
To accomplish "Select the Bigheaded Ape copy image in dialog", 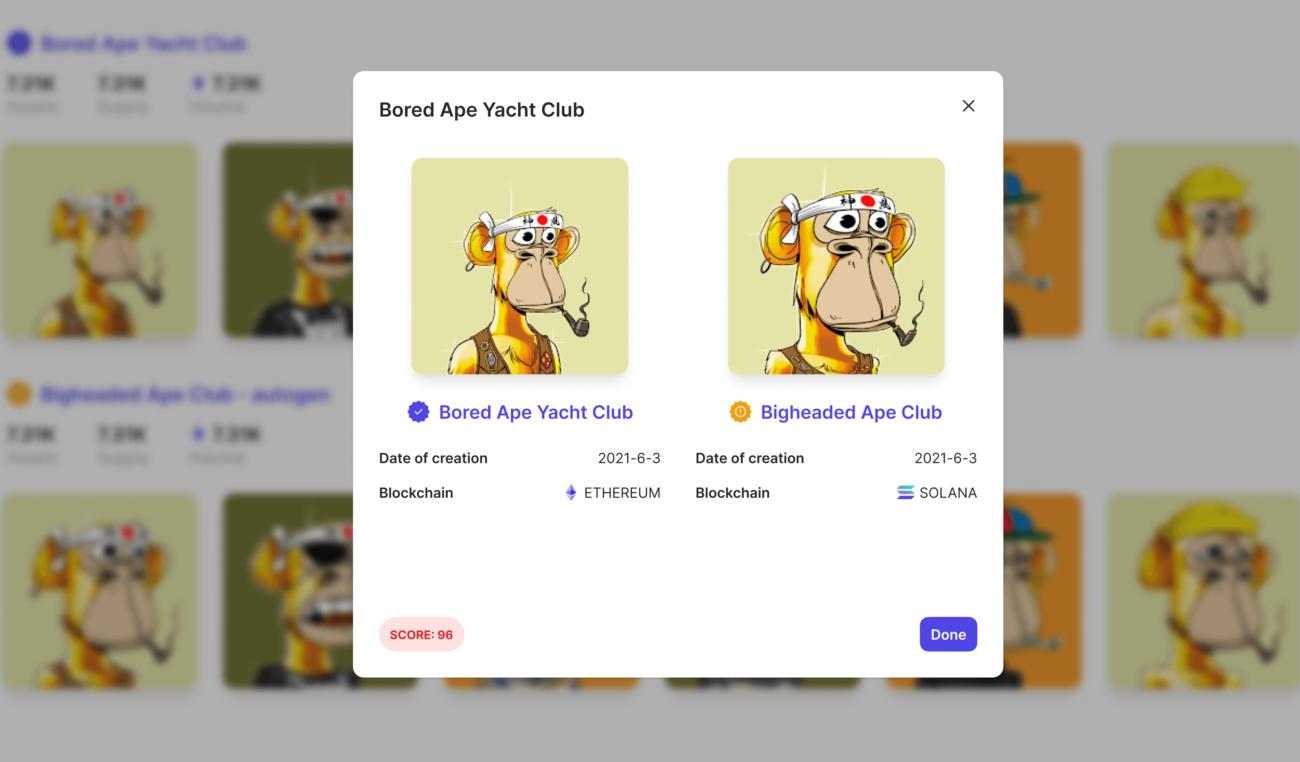I will tap(836, 266).
